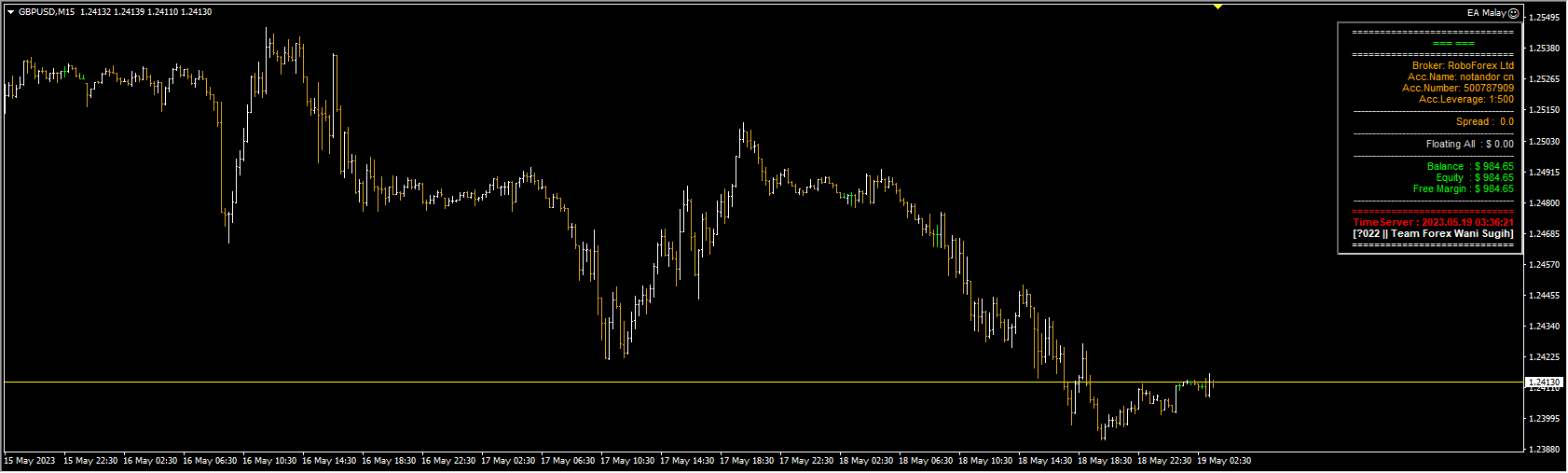
Task: Open the GBPUSD,M15 chart dropdown triangle
Action: coord(10,12)
